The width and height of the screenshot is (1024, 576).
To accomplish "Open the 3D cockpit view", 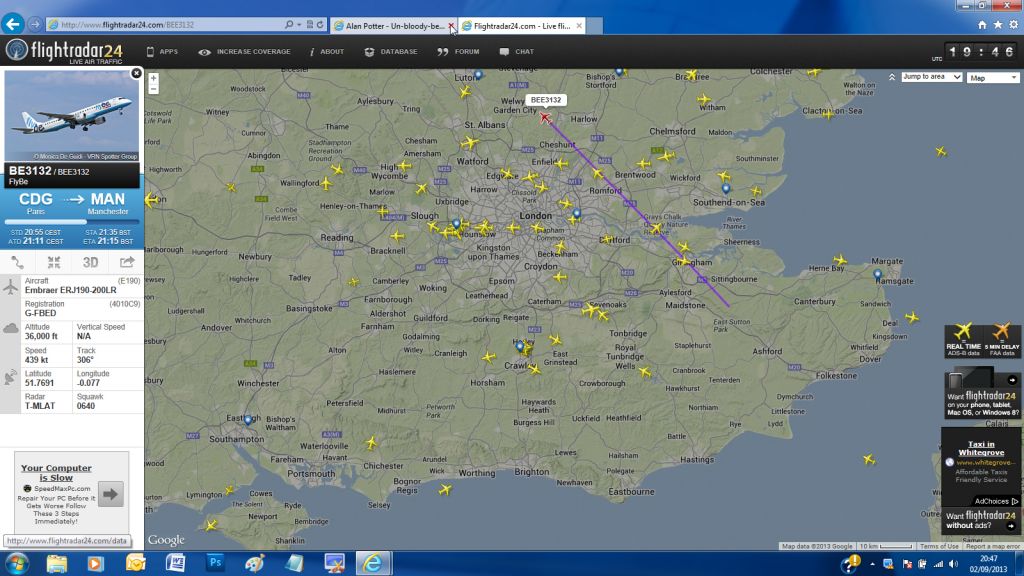I will click(x=90, y=263).
